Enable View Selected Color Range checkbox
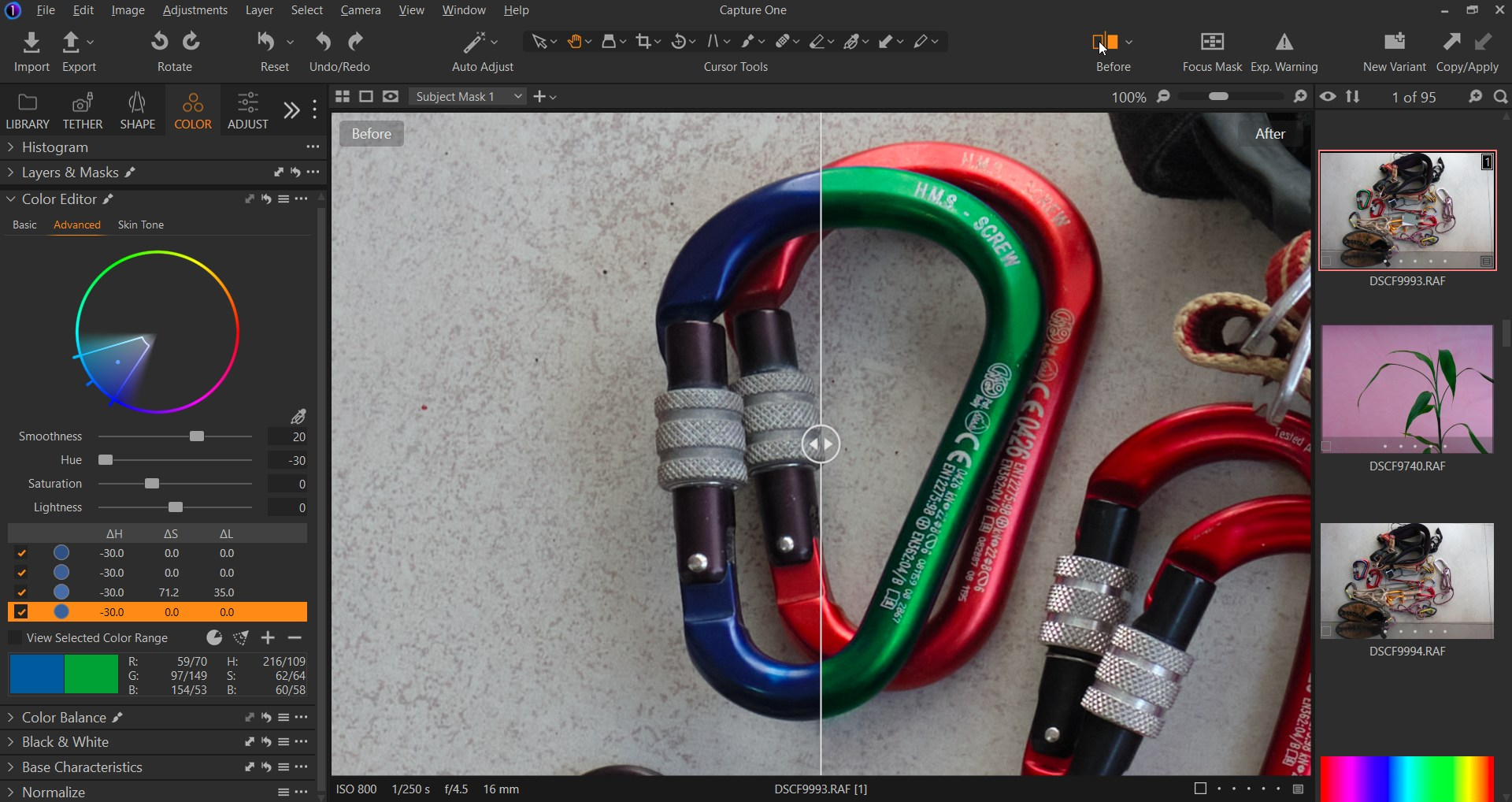1512x802 pixels. click(15, 638)
